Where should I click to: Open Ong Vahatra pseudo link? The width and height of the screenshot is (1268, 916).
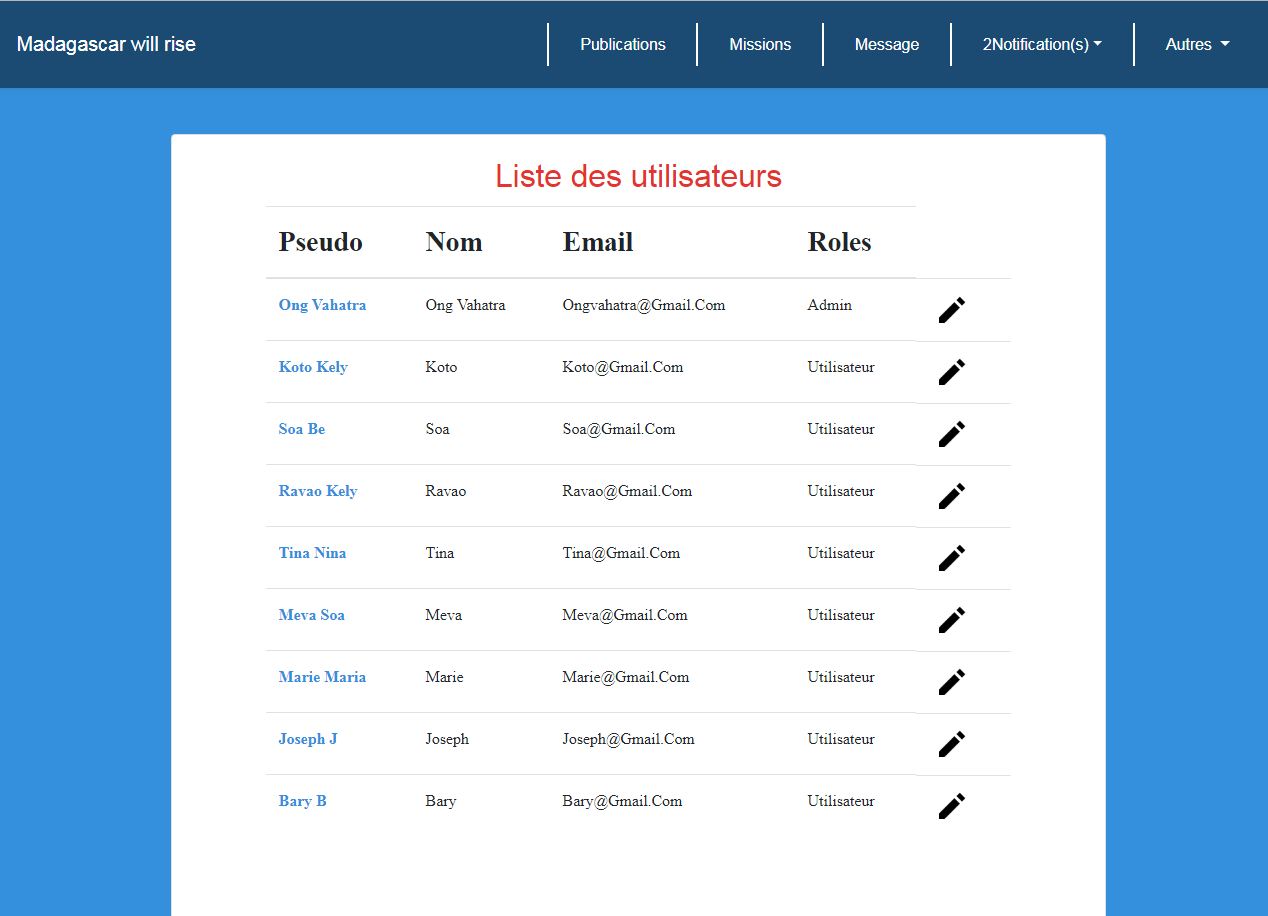pyautogui.click(x=322, y=305)
